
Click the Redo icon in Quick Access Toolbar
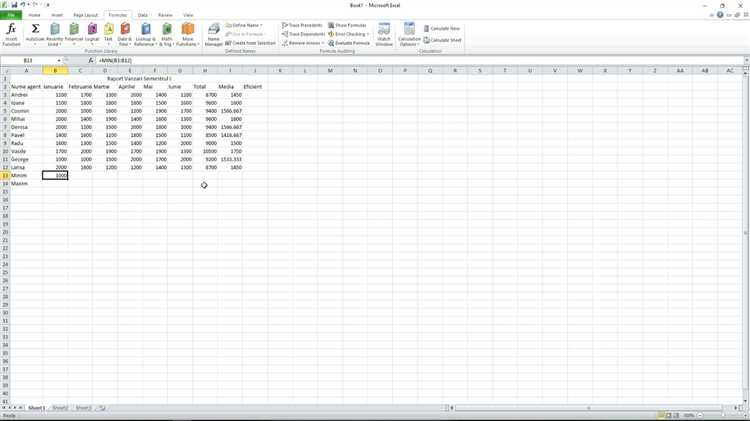pos(35,5)
